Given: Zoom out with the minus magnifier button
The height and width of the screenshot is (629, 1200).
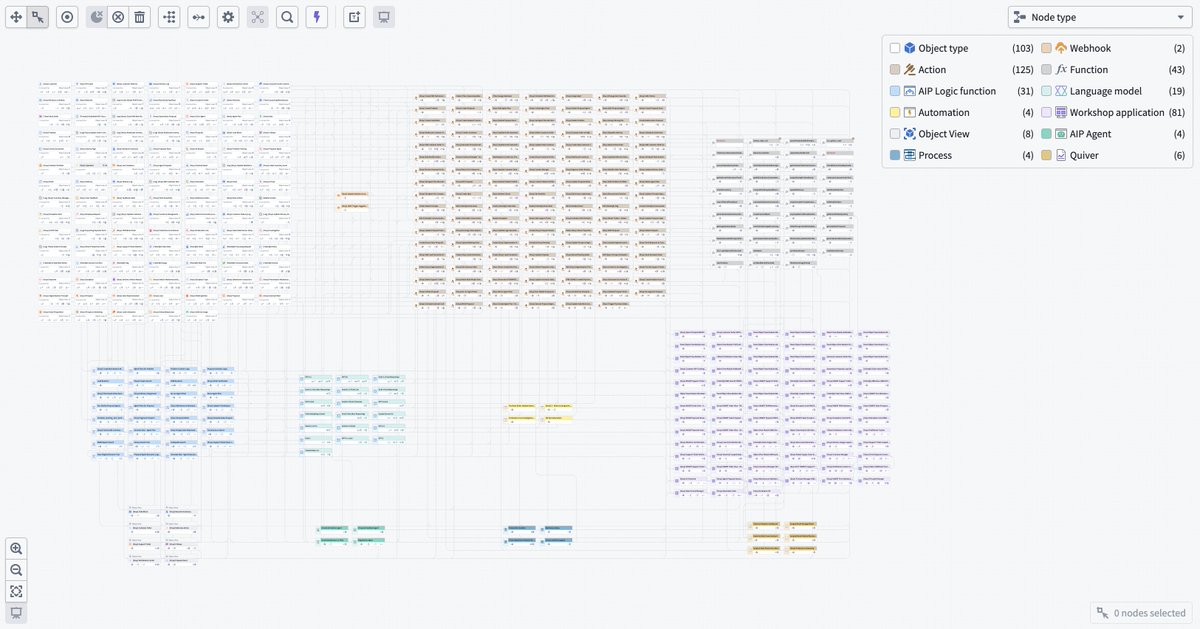Looking at the screenshot, I should pyautogui.click(x=16, y=570).
